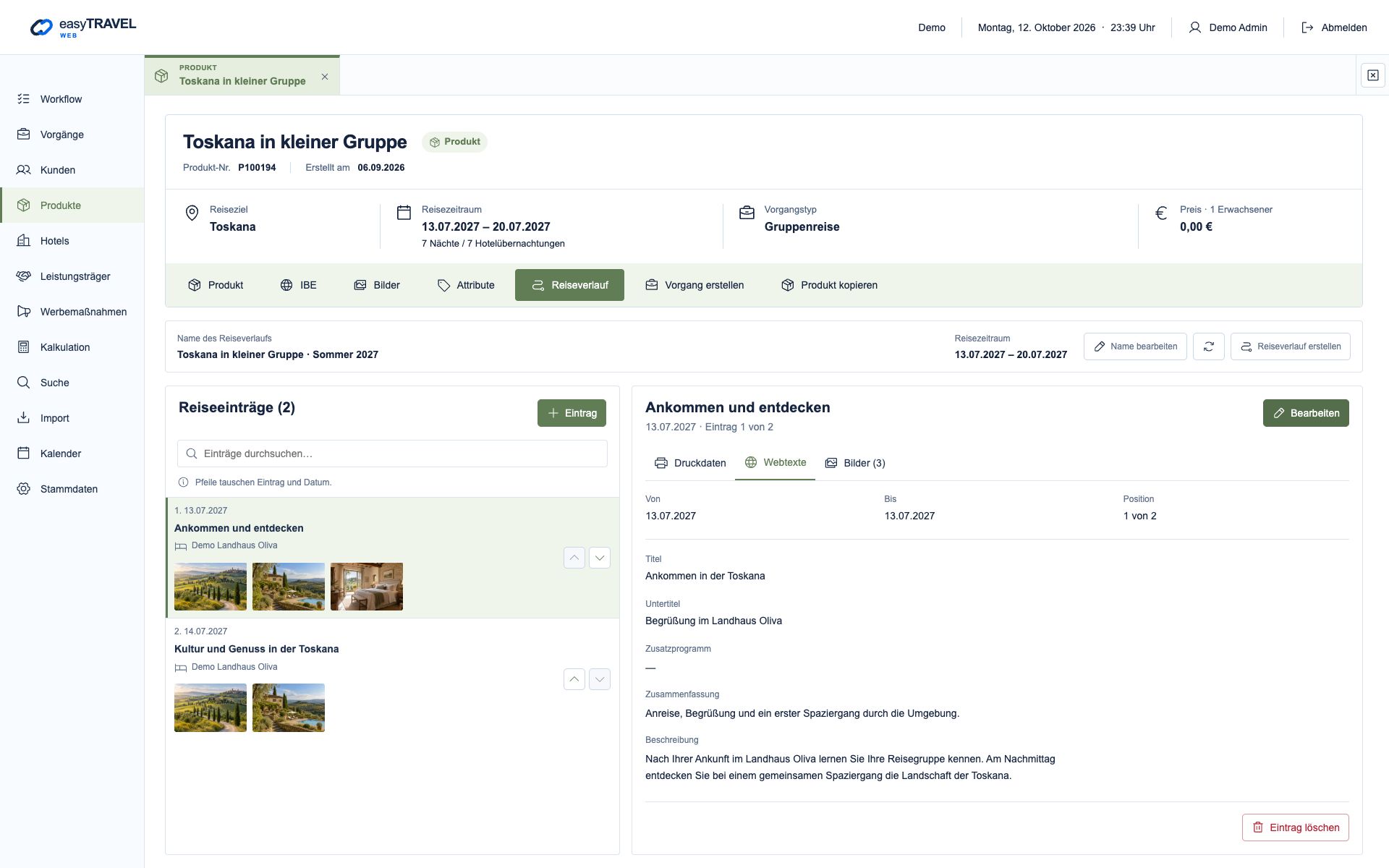Screen dimensions: 1389x868
Task: Open Workflow in the sidebar
Action: click(72, 99)
